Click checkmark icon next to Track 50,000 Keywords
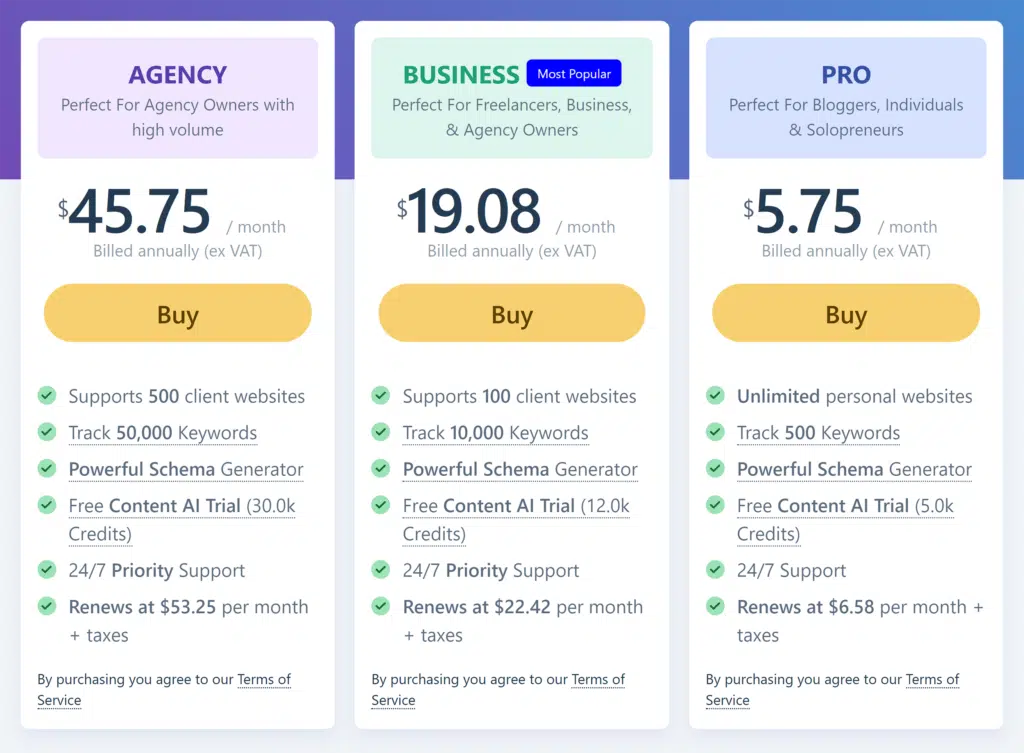Image resolution: width=1024 pixels, height=753 pixels. click(x=47, y=432)
